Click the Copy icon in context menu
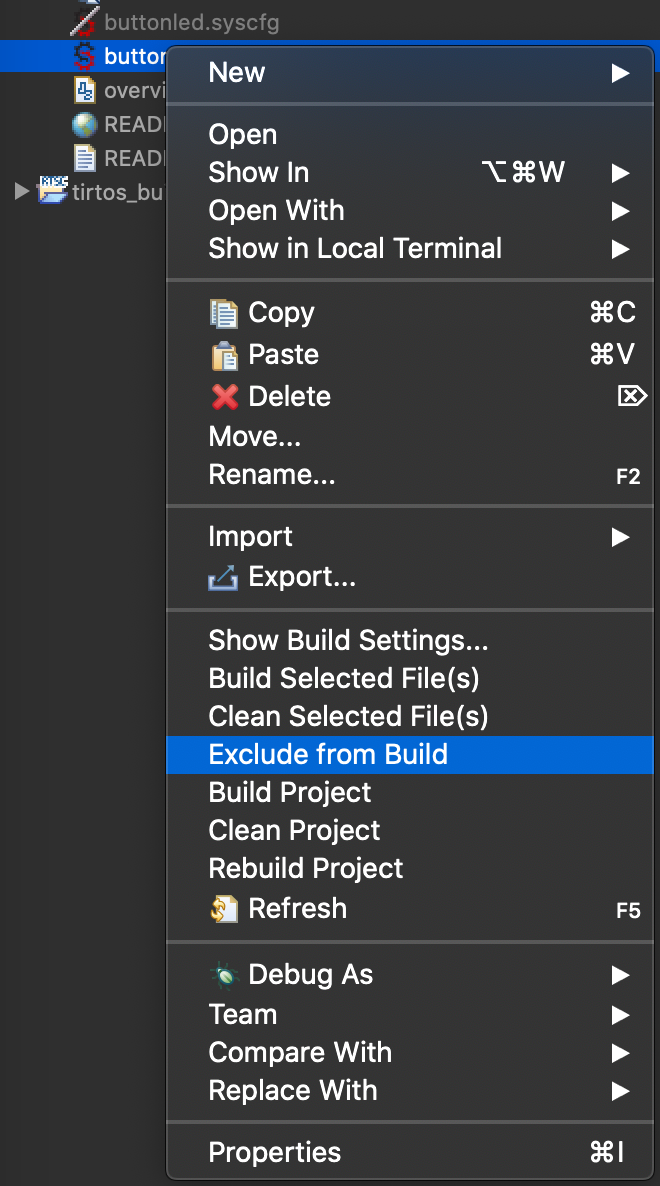The image size is (660, 1186). point(225,313)
